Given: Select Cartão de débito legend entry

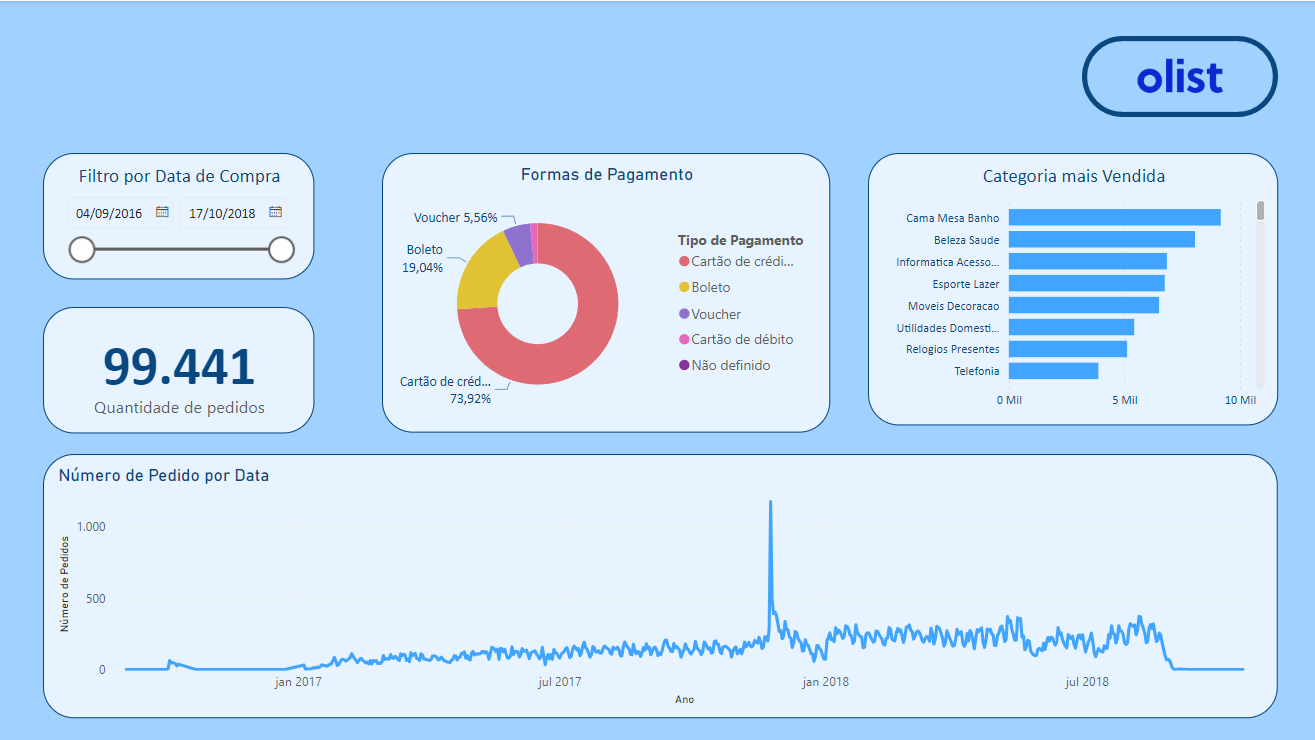Looking at the screenshot, I should click(x=736, y=339).
